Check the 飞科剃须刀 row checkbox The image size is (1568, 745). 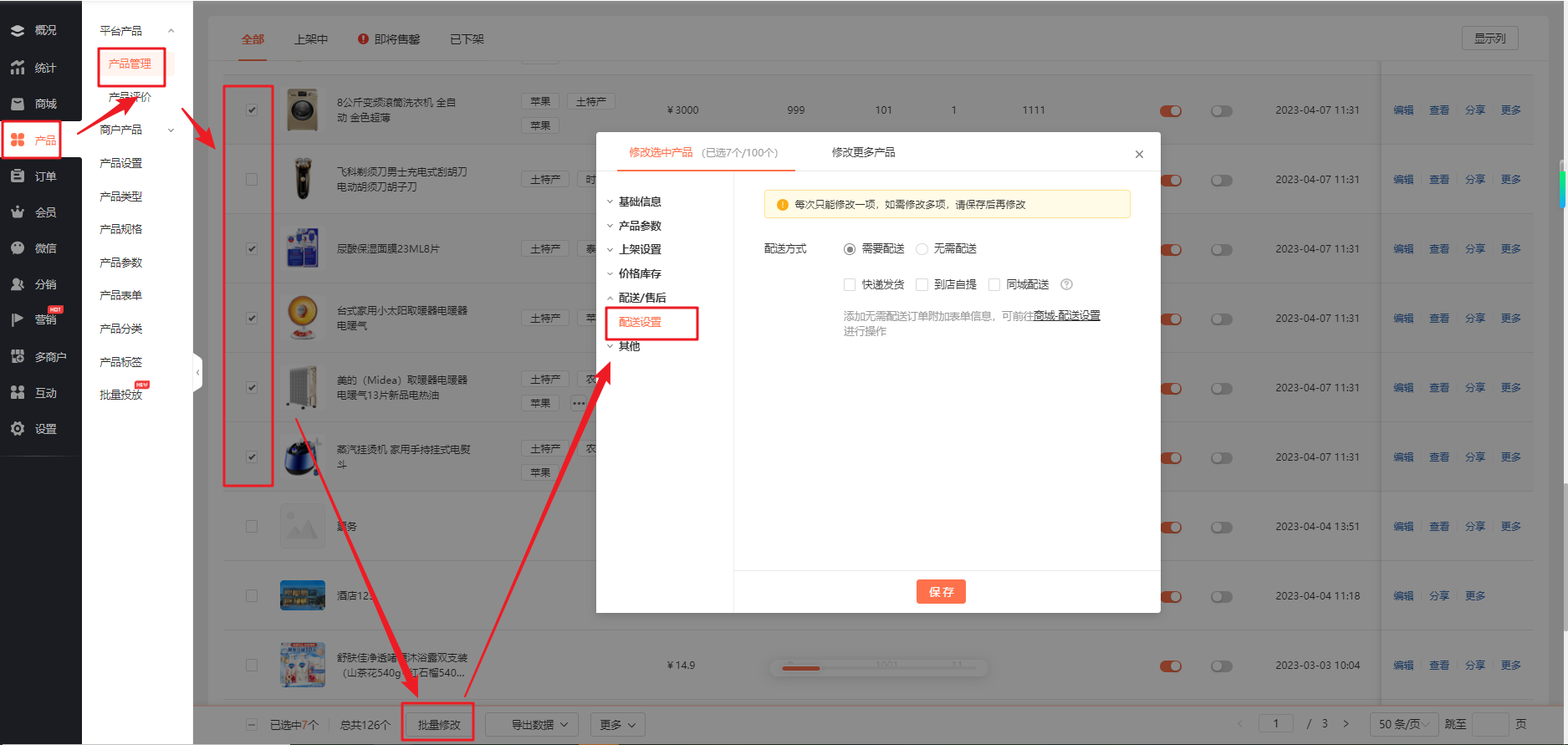coord(252,179)
